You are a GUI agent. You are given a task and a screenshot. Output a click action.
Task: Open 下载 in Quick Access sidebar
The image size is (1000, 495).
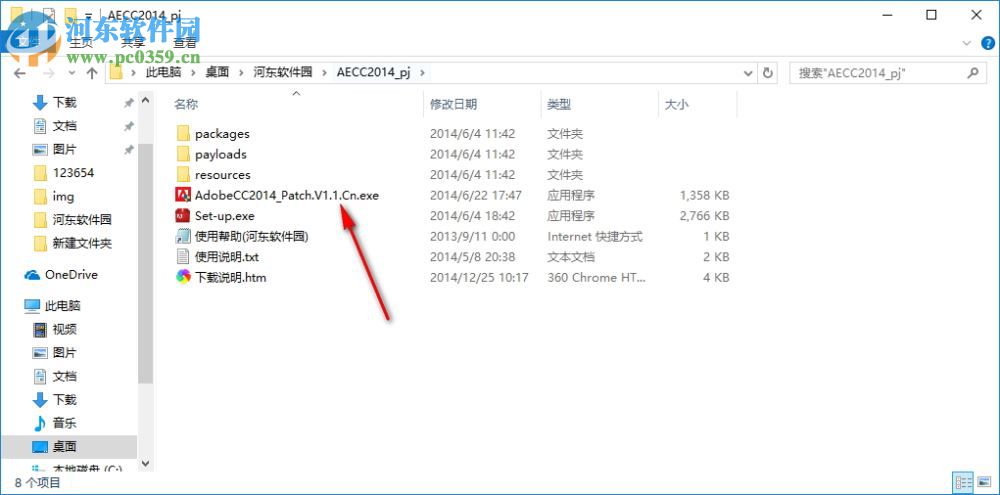click(64, 102)
